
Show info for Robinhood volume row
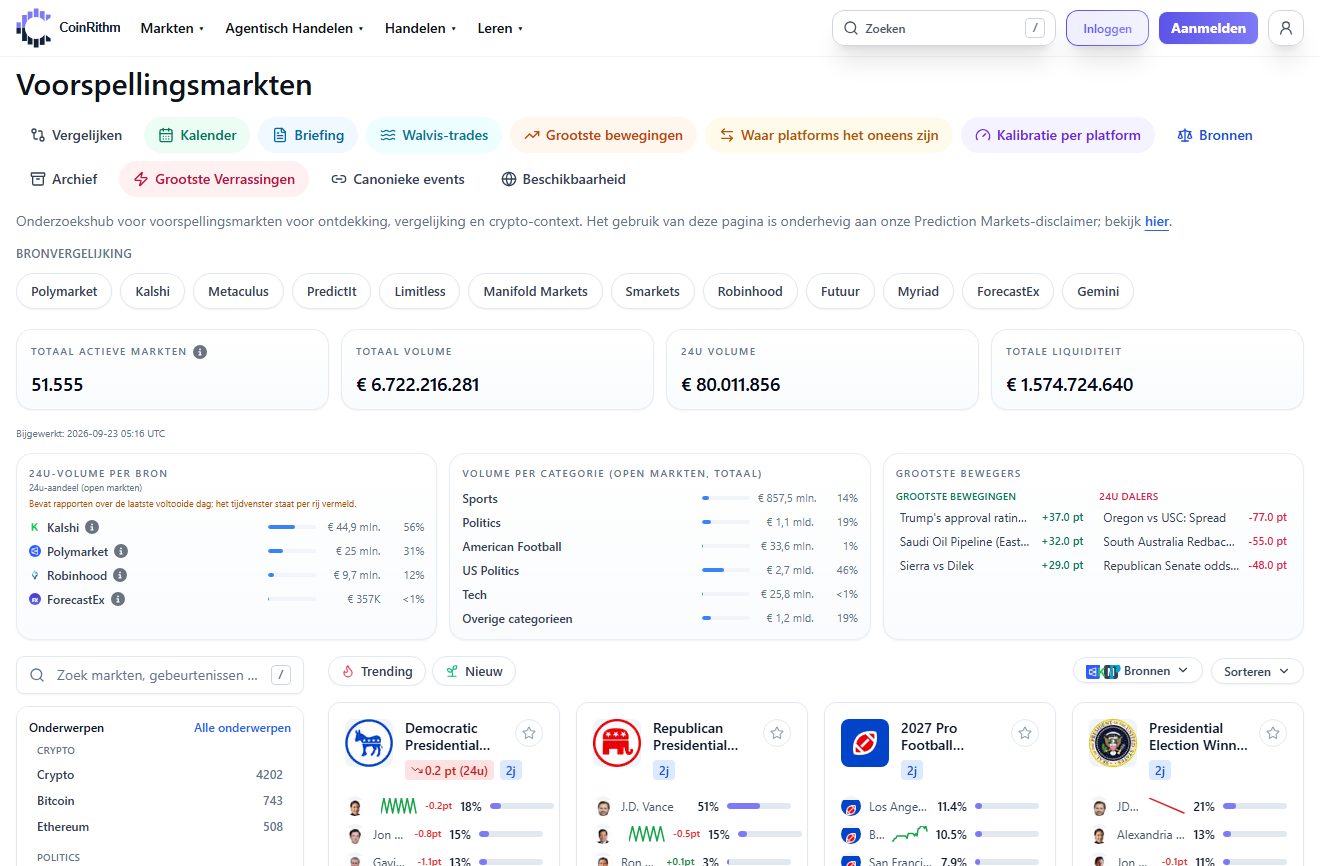point(120,575)
